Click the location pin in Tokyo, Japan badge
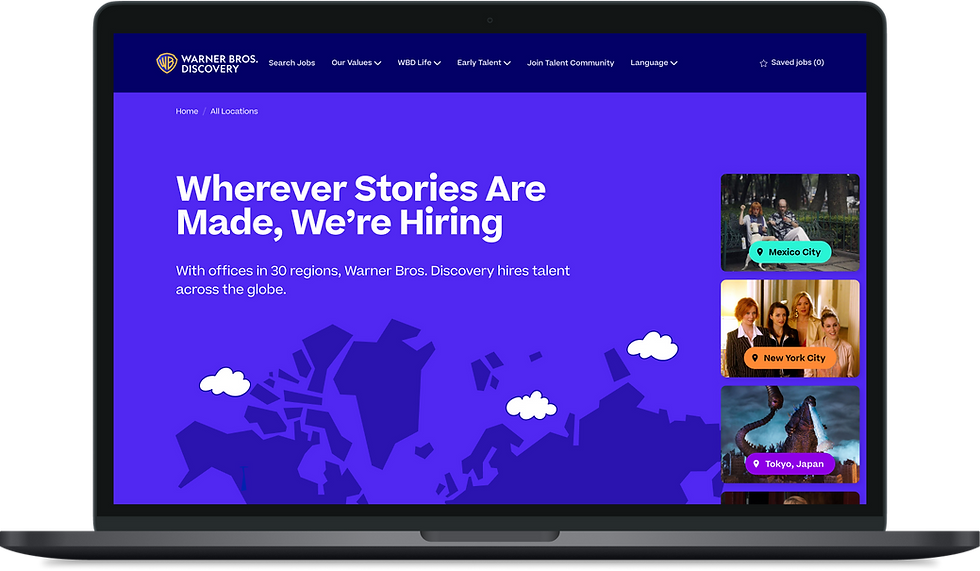The height and width of the screenshot is (571, 980). [x=756, y=464]
